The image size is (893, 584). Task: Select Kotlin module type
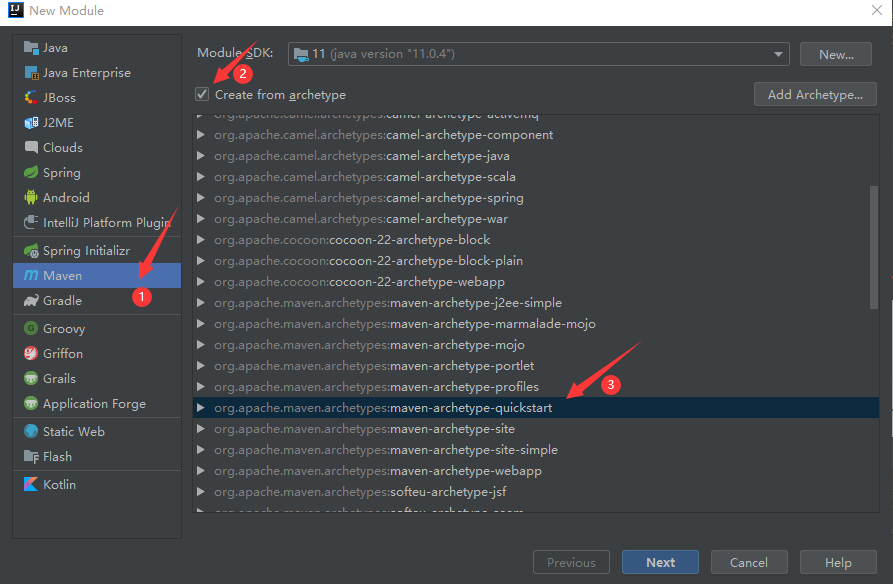[x=97, y=484]
